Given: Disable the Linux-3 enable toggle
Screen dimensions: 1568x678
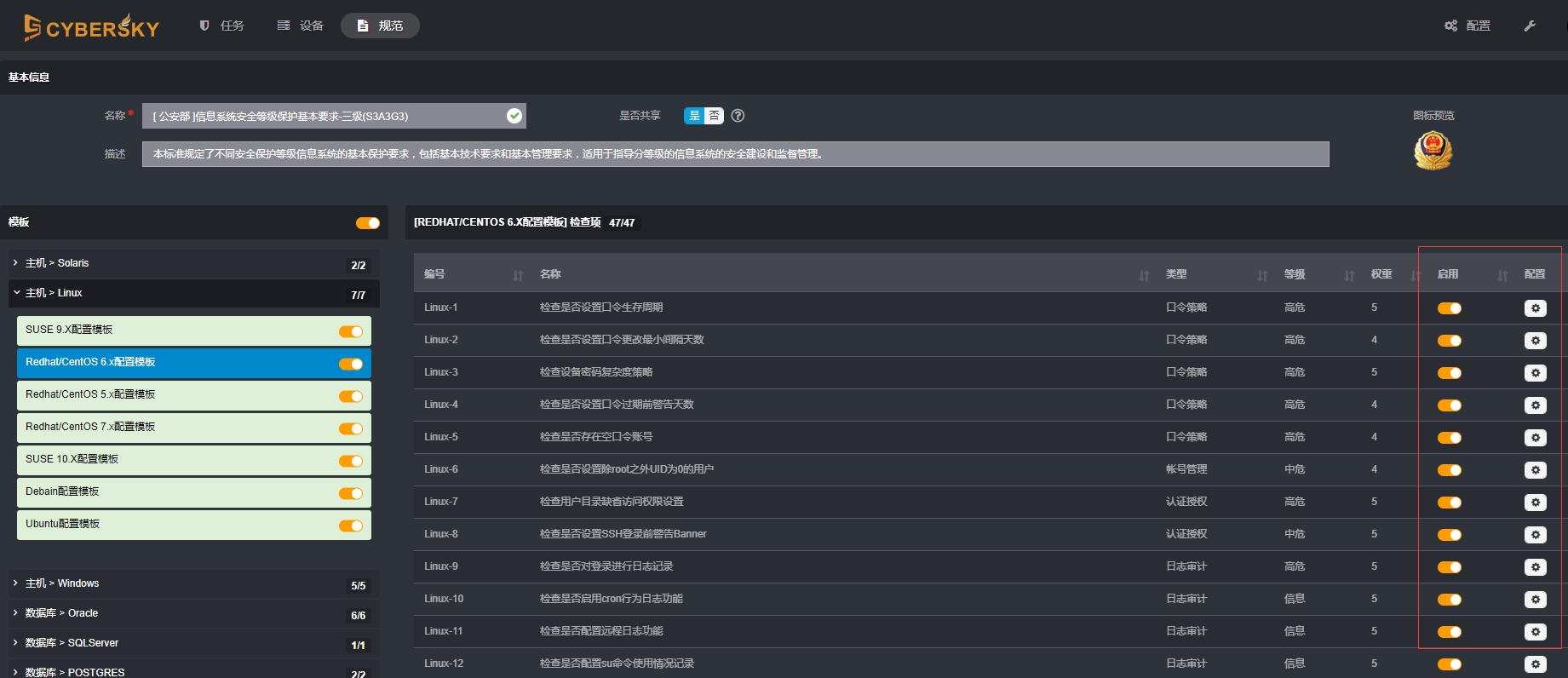Looking at the screenshot, I should 1449,373.
